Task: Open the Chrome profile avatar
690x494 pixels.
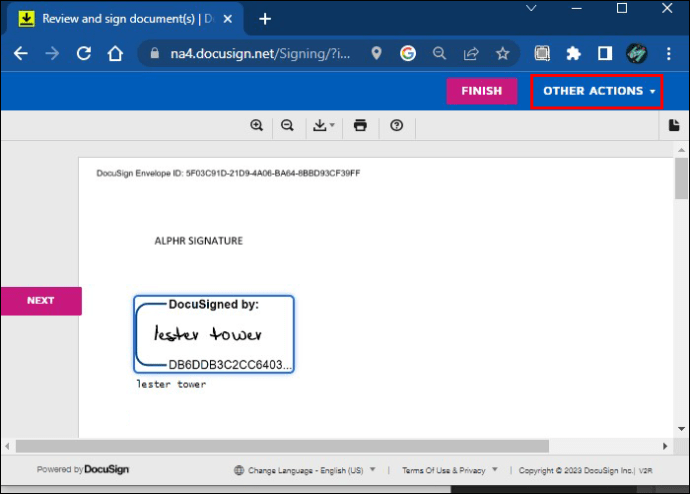Action: 637,54
